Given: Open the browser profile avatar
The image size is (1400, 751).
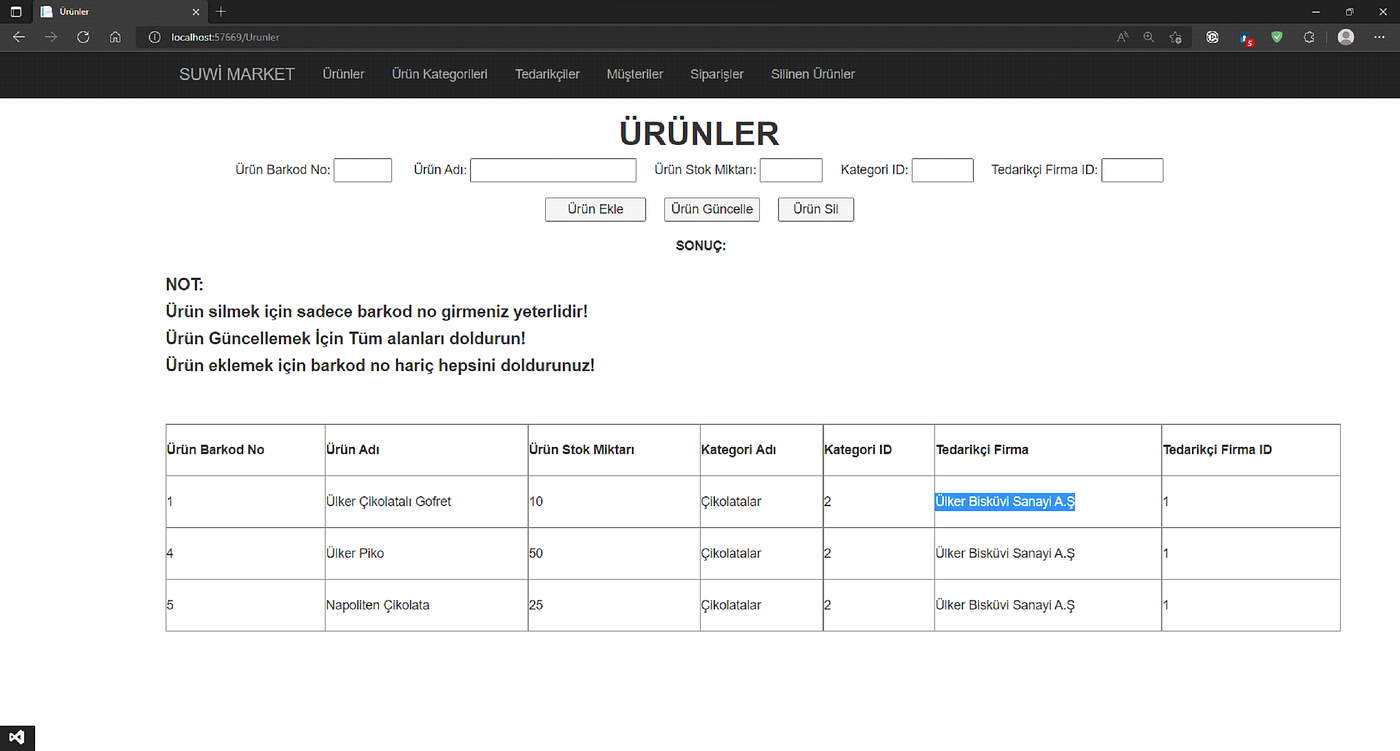Looking at the screenshot, I should point(1346,37).
